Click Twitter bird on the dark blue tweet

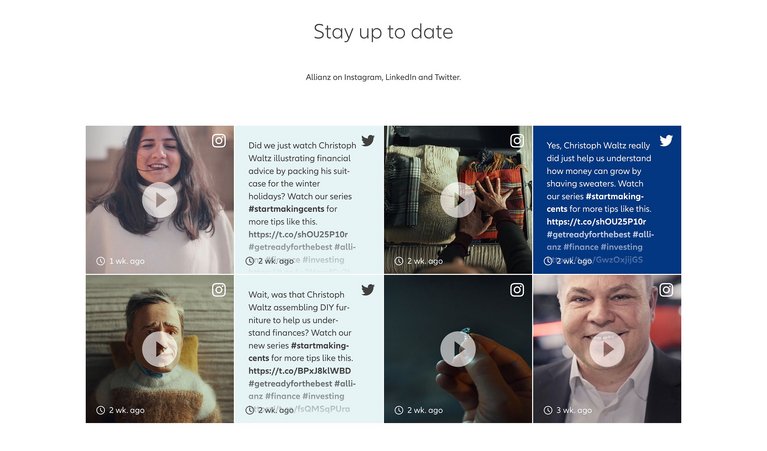pos(666,141)
